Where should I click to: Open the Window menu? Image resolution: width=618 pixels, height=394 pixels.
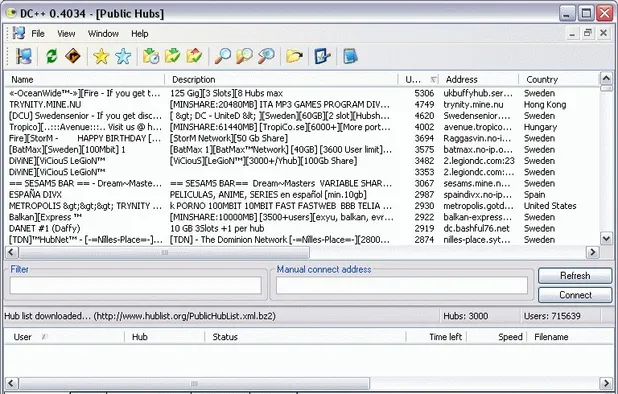click(103, 33)
